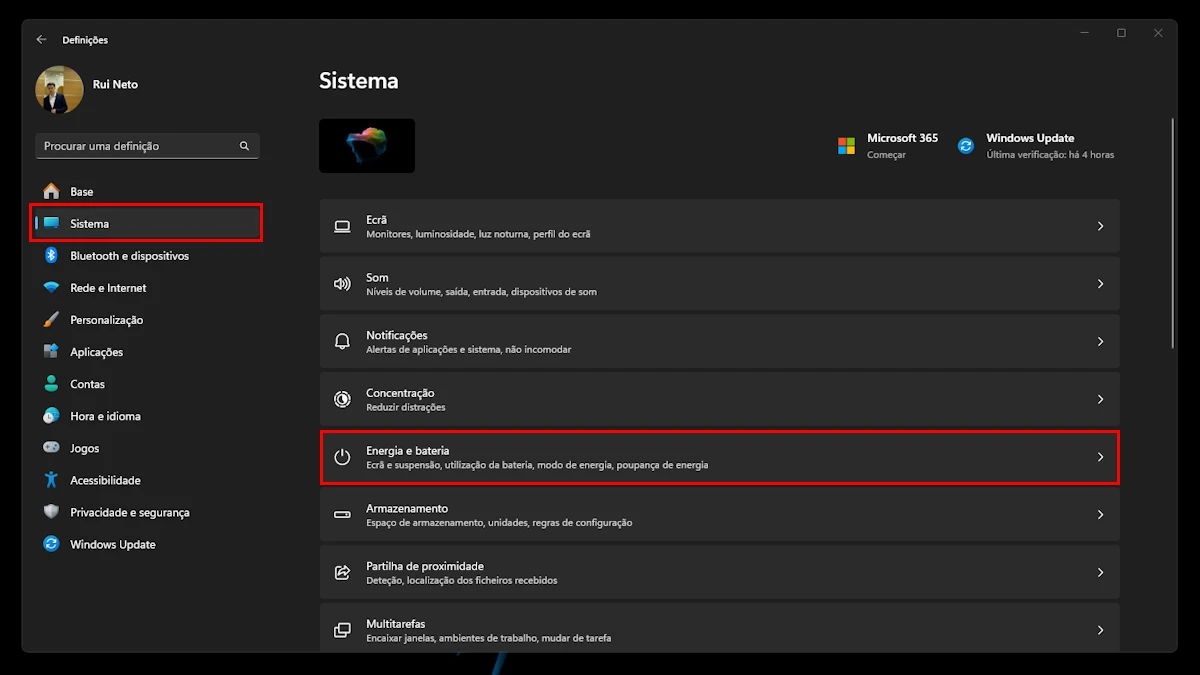Open Contas in the navigation list
The height and width of the screenshot is (675, 1200).
click(87, 384)
